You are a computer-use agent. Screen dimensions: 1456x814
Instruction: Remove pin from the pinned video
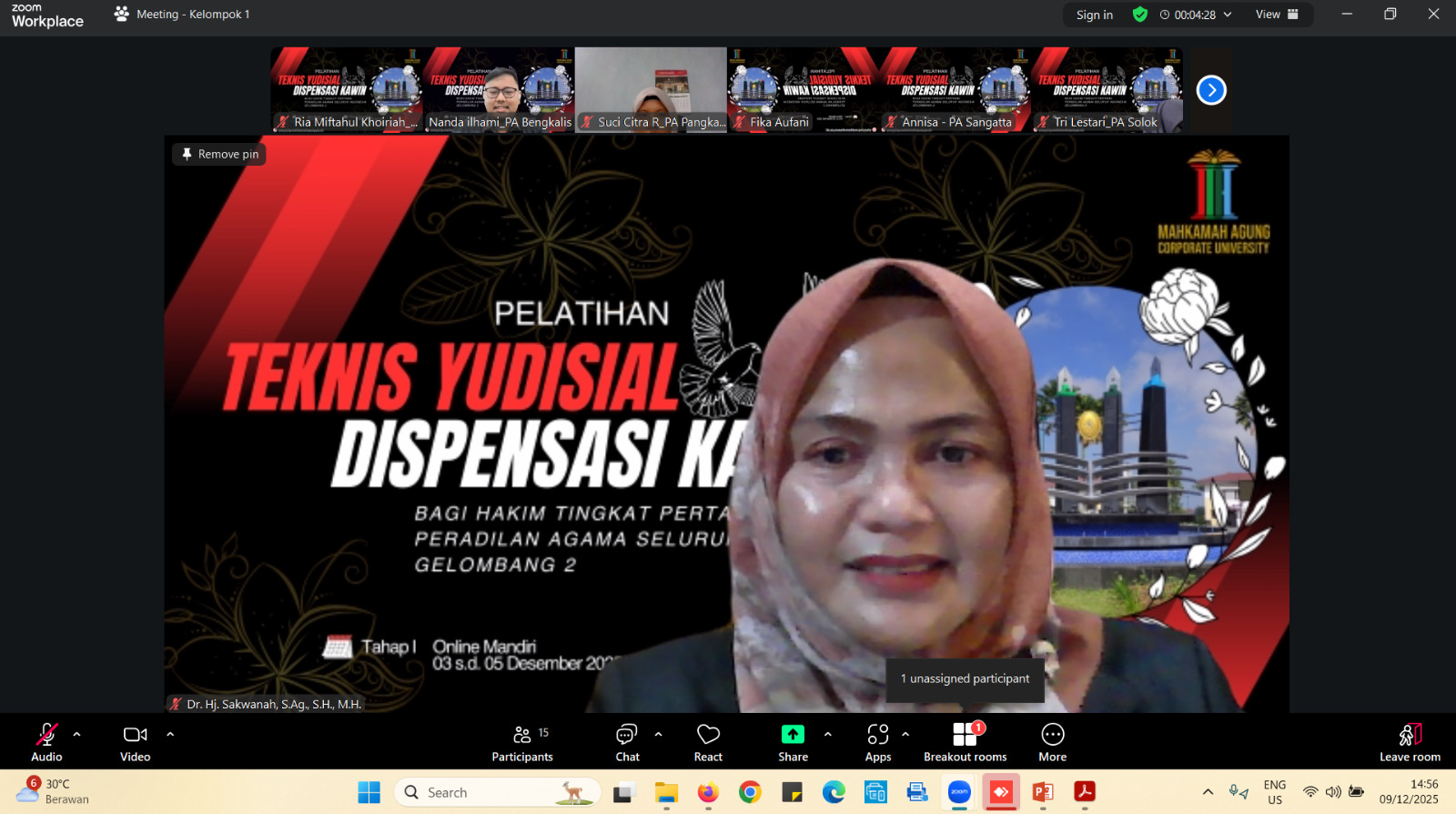pos(219,154)
